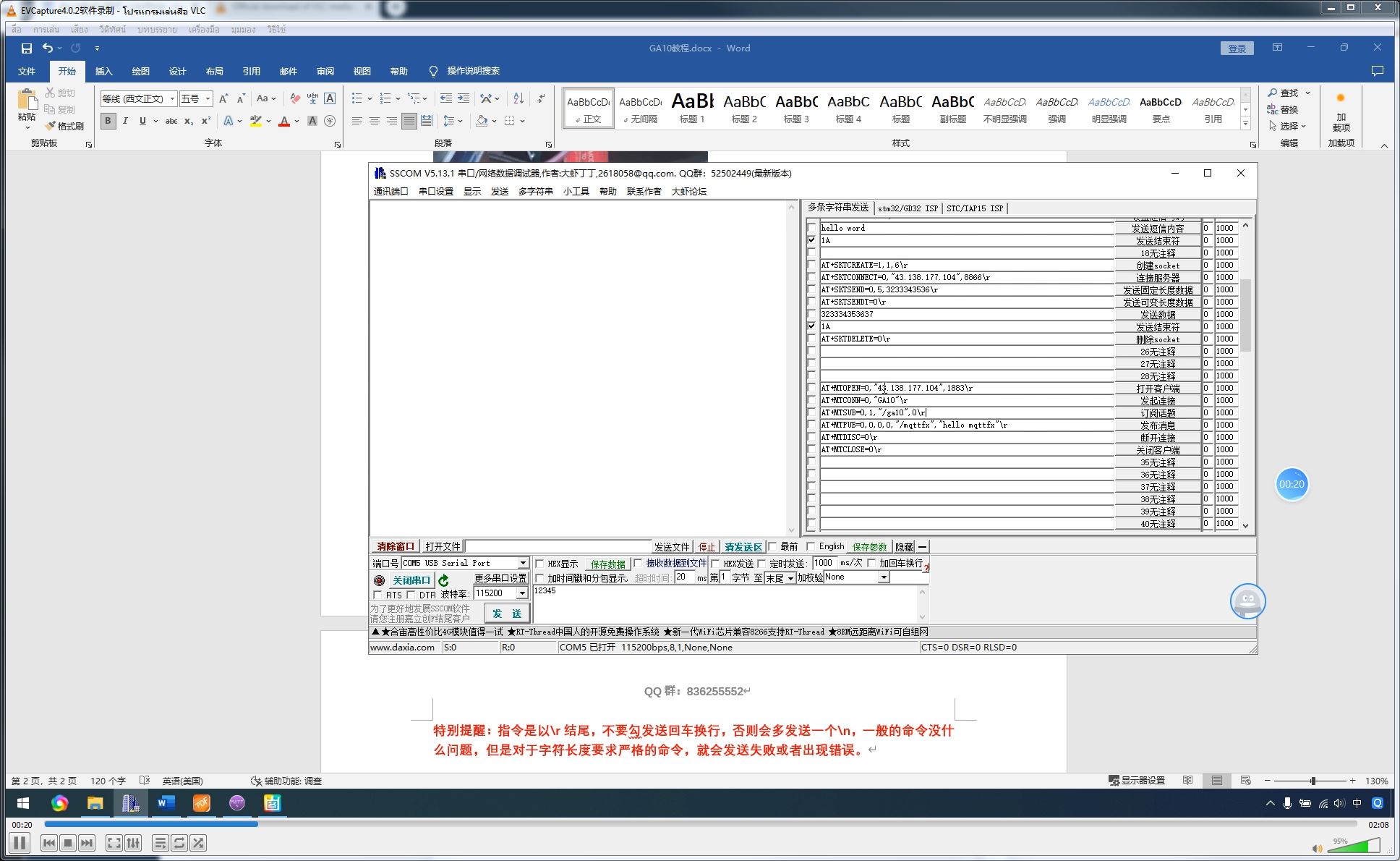Enable HEX发送 checkbox in SSCOM
The image size is (1400, 861).
[715, 564]
